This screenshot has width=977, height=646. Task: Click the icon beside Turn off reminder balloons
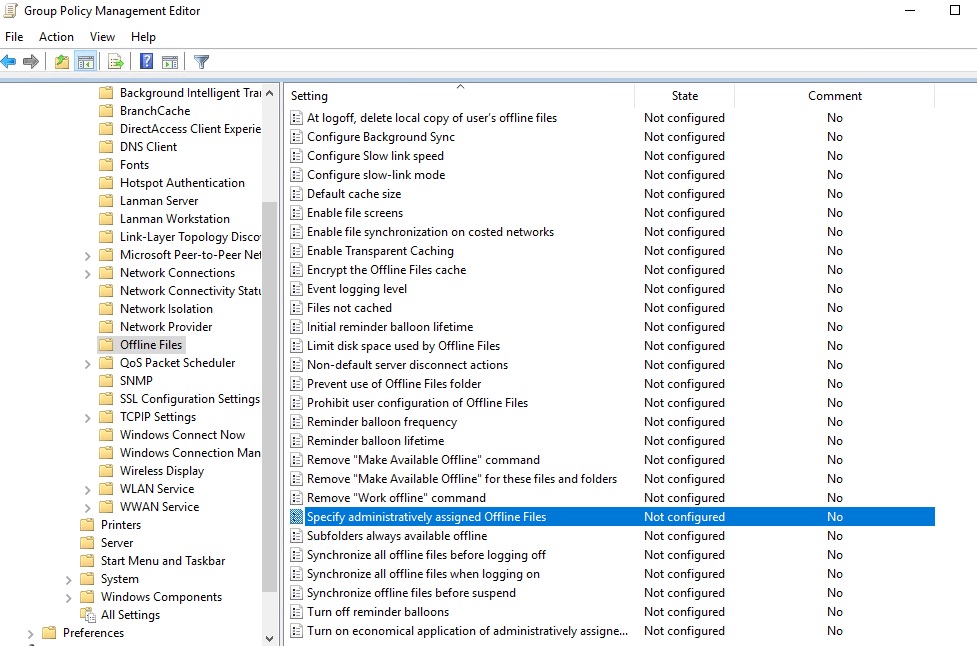(x=297, y=612)
